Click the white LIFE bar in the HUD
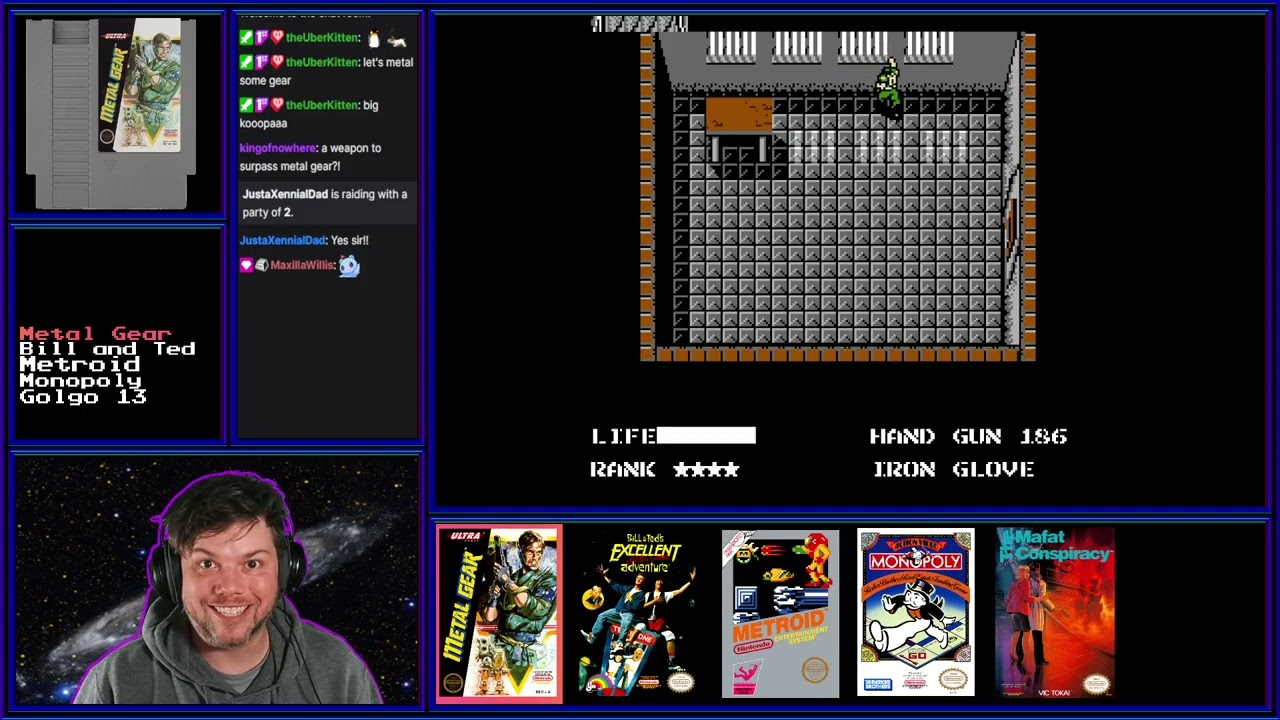 coord(706,435)
